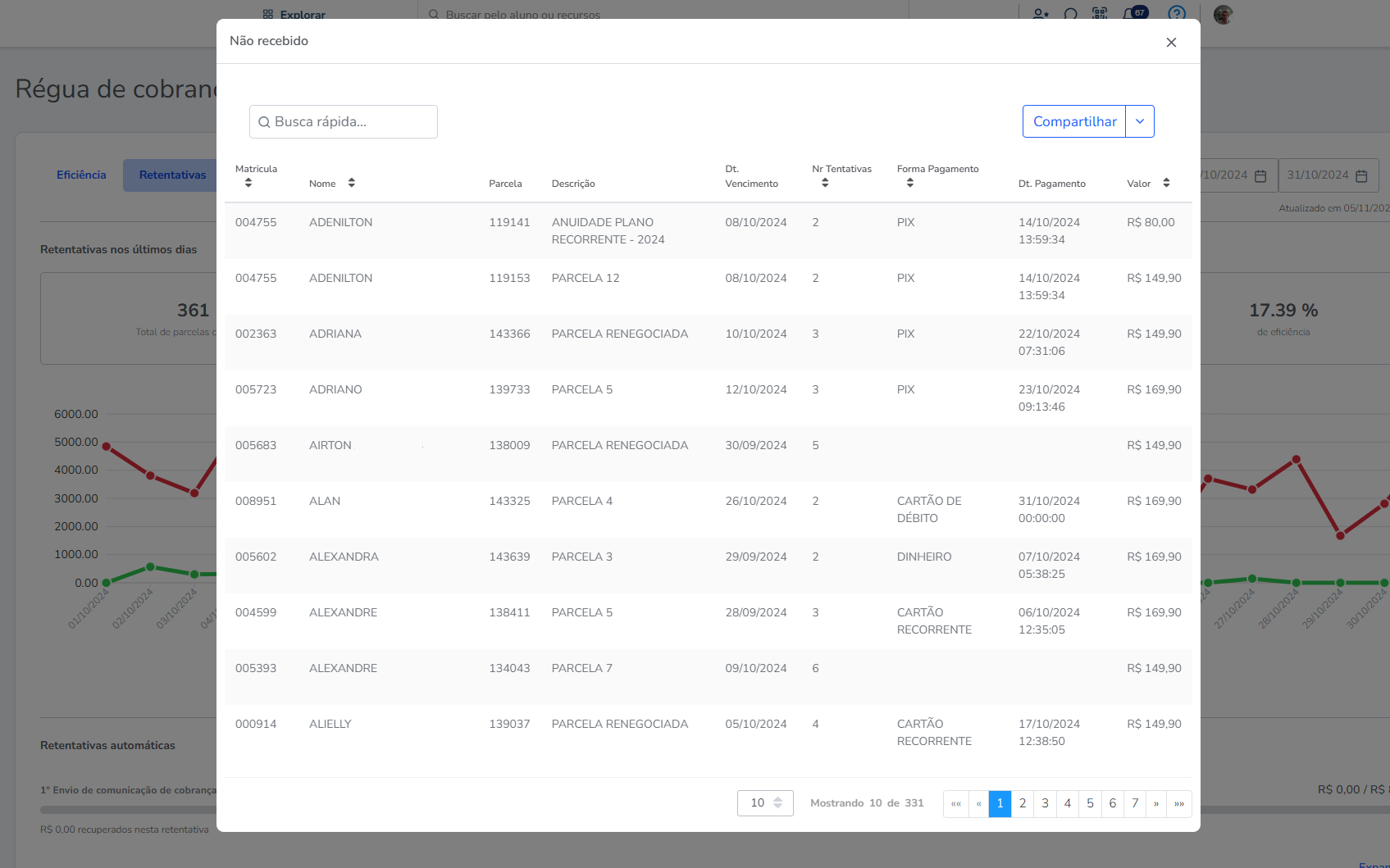
Task: Switch to the Eficiência tab
Action: coord(81,175)
